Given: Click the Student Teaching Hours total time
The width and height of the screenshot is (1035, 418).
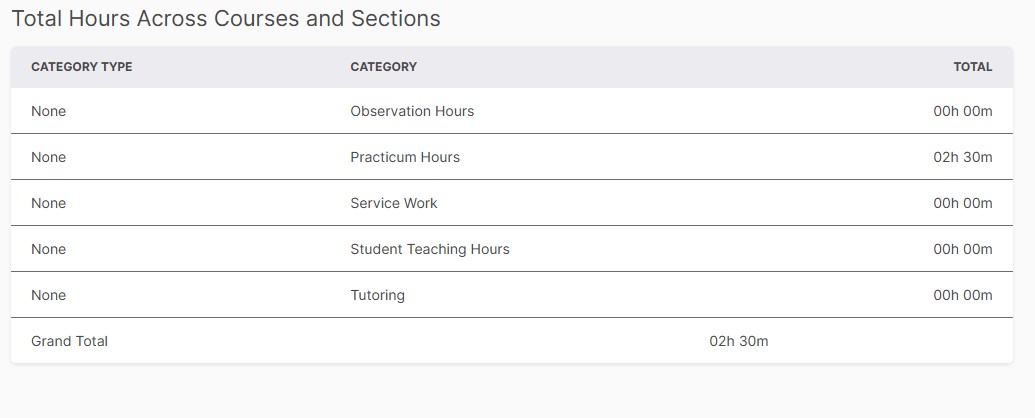Looking at the screenshot, I should click(x=962, y=249).
